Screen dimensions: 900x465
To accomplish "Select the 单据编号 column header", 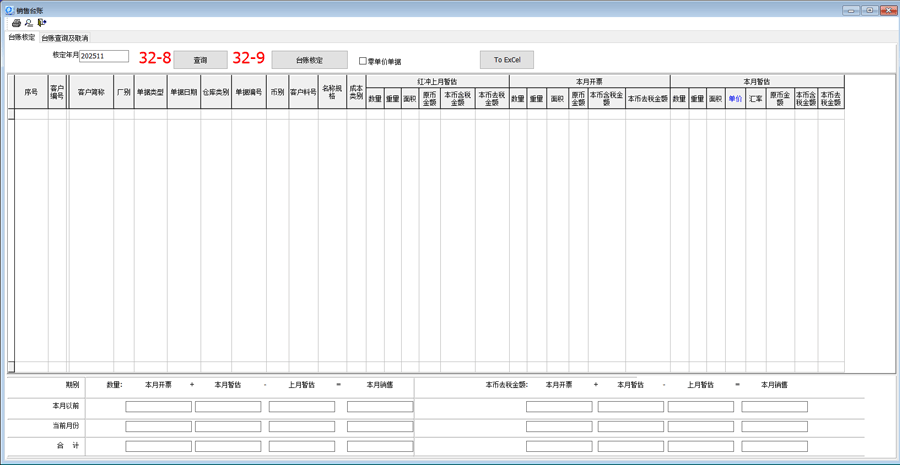I will click(248, 92).
